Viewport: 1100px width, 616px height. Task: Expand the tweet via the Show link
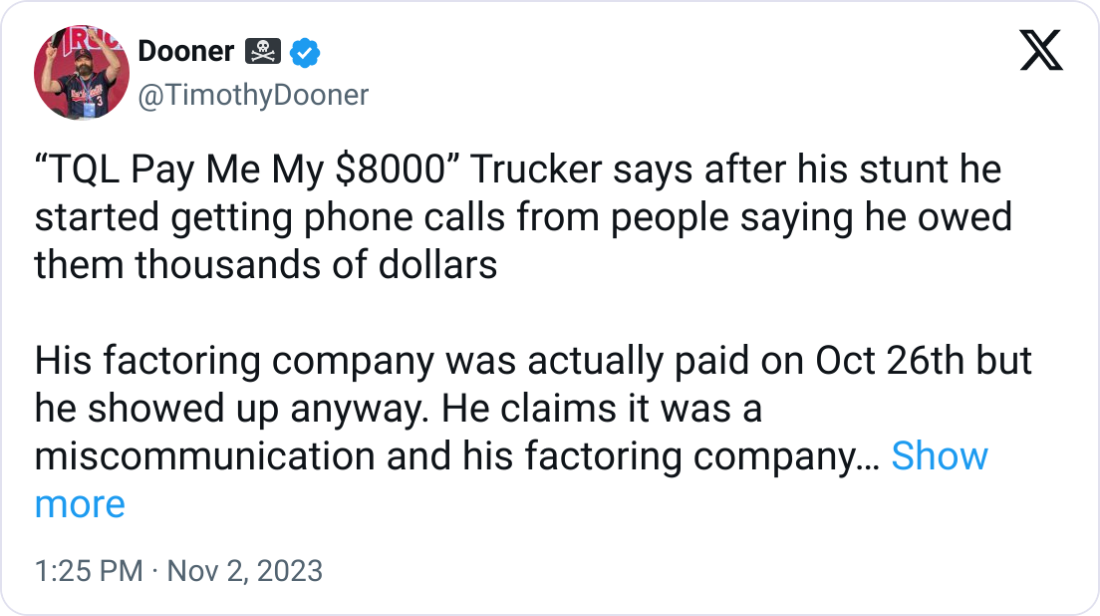coord(938,456)
